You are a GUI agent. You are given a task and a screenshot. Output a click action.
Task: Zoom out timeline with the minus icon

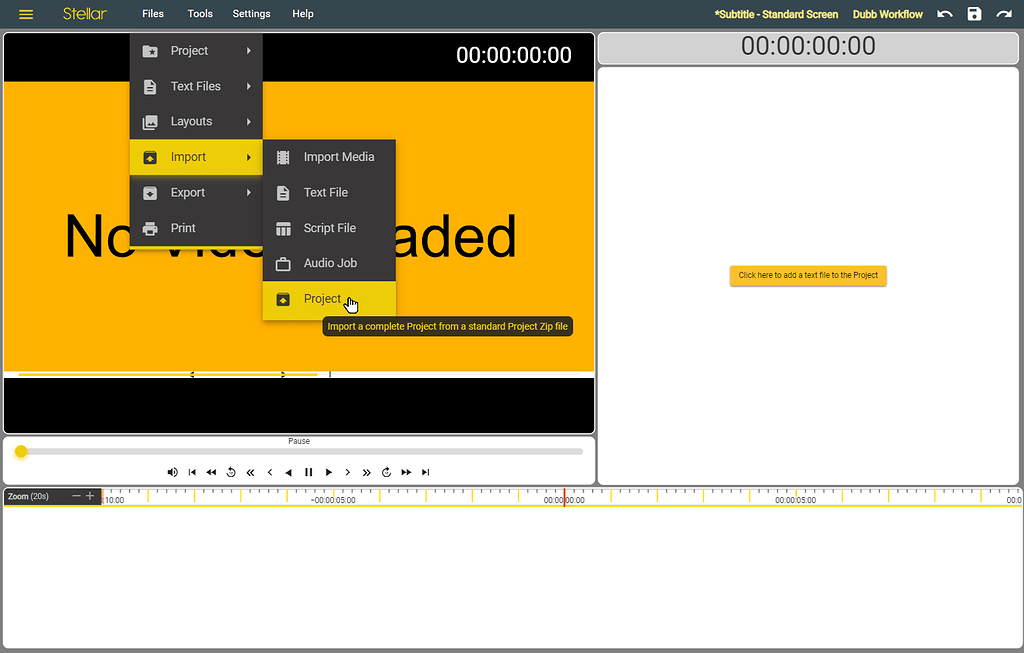click(76, 496)
